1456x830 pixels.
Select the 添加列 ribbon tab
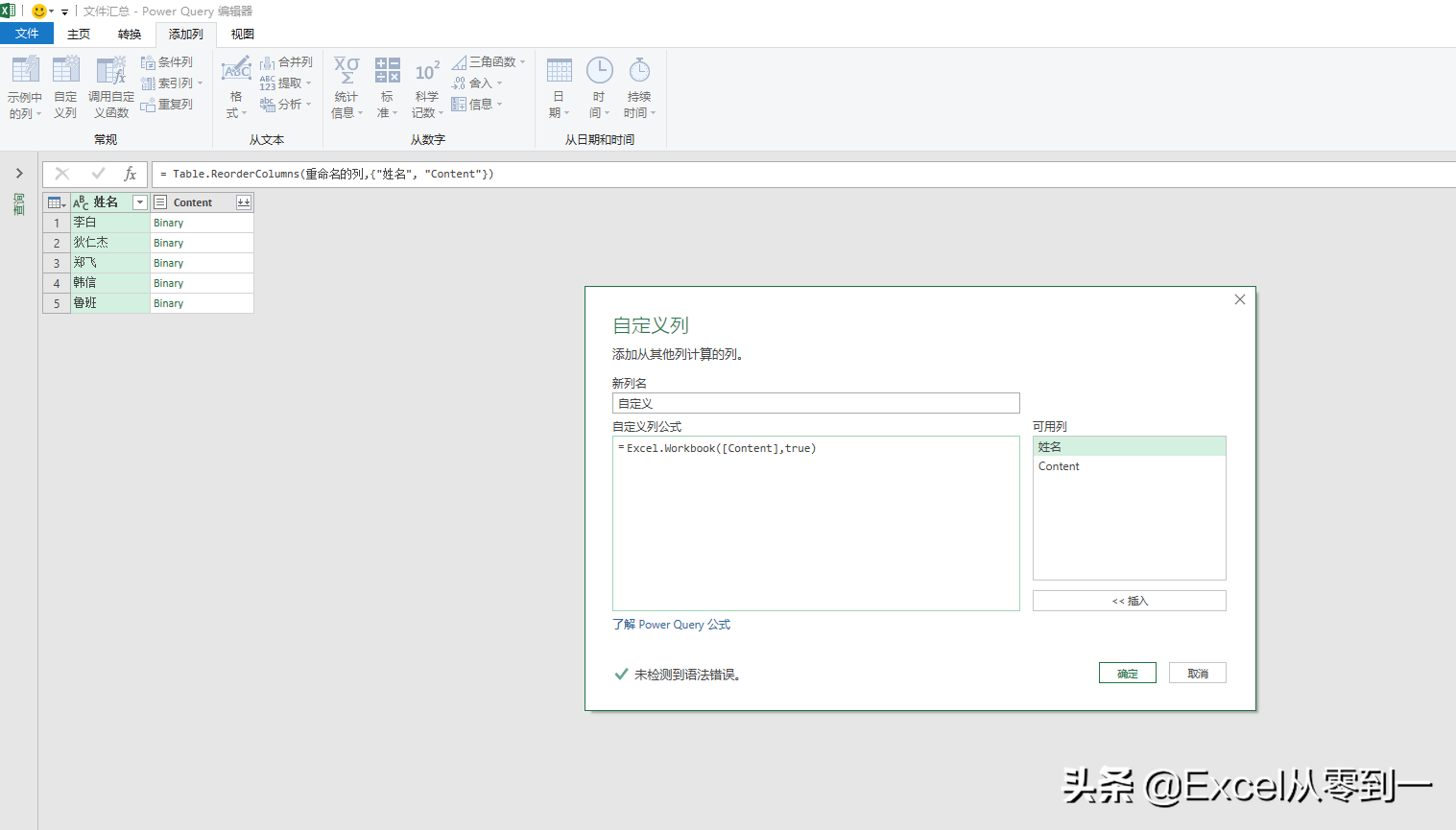(186, 34)
